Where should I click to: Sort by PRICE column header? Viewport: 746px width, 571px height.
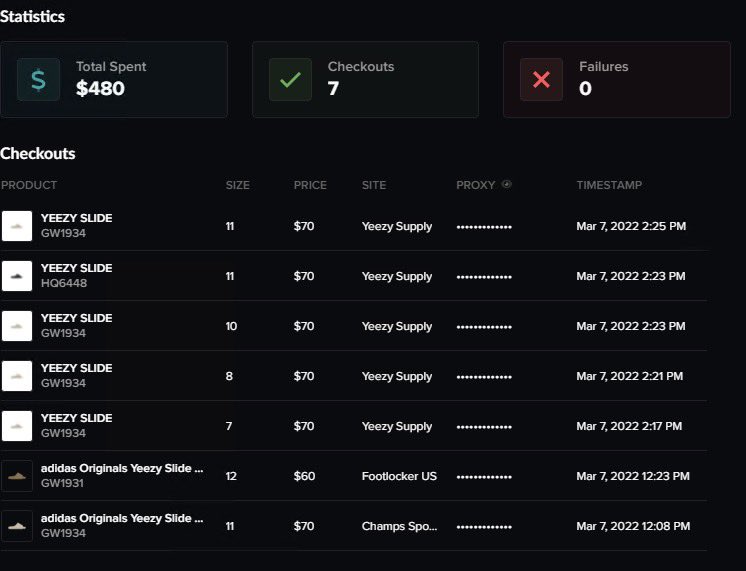[x=310, y=185]
